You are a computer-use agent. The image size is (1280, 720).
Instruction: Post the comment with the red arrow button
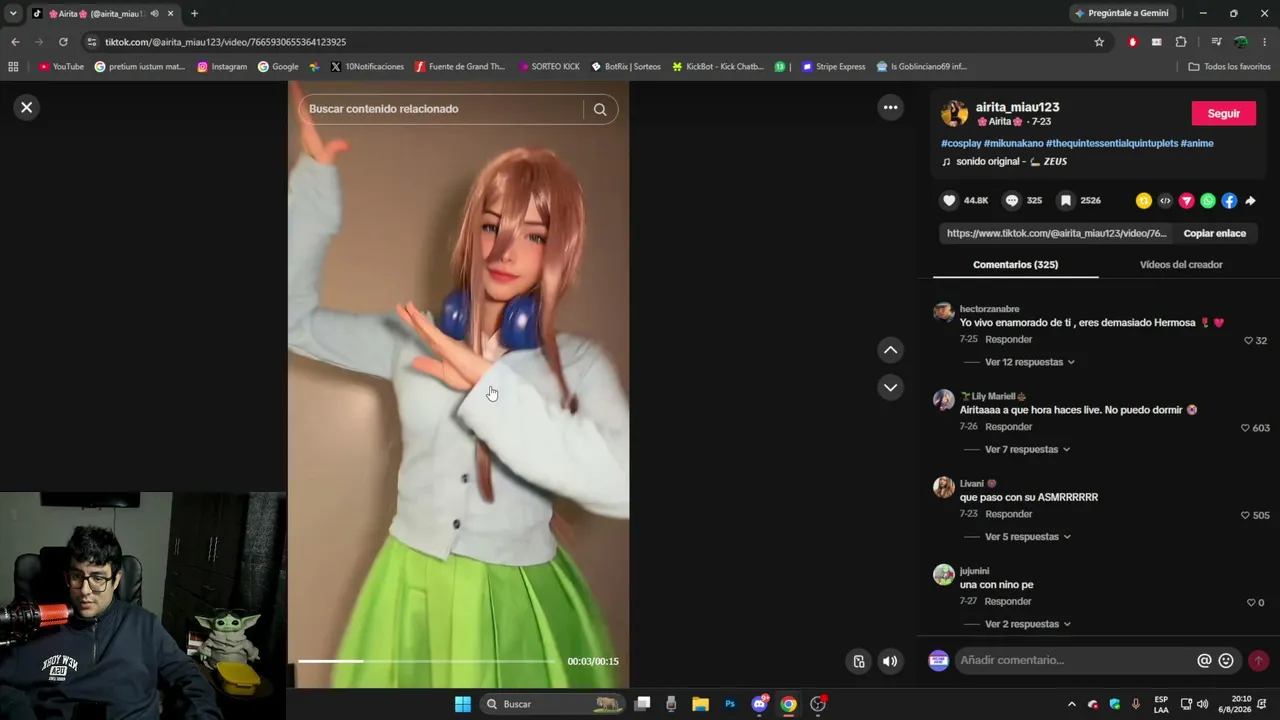(x=1258, y=660)
